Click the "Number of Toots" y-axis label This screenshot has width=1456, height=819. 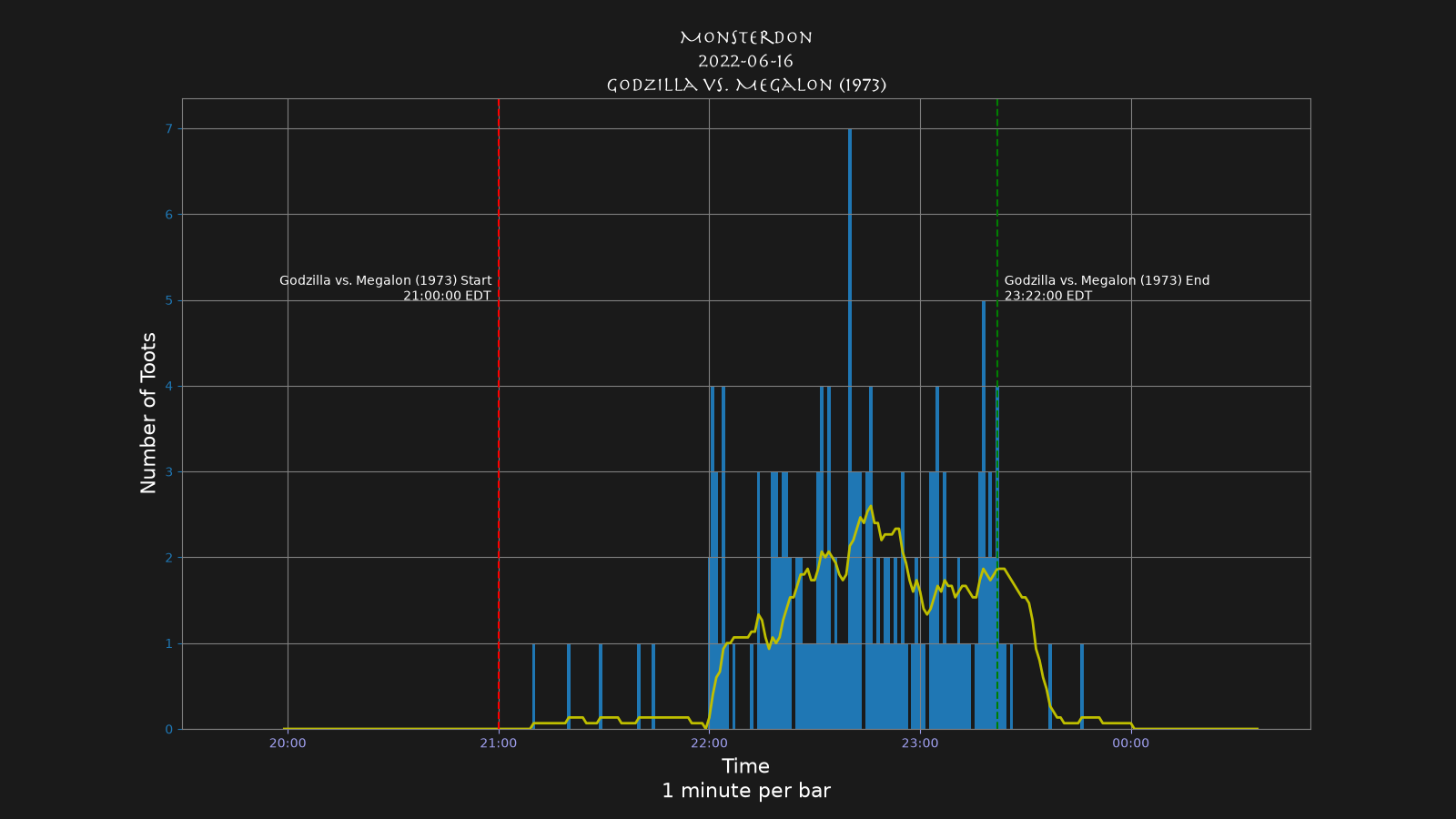(148, 413)
